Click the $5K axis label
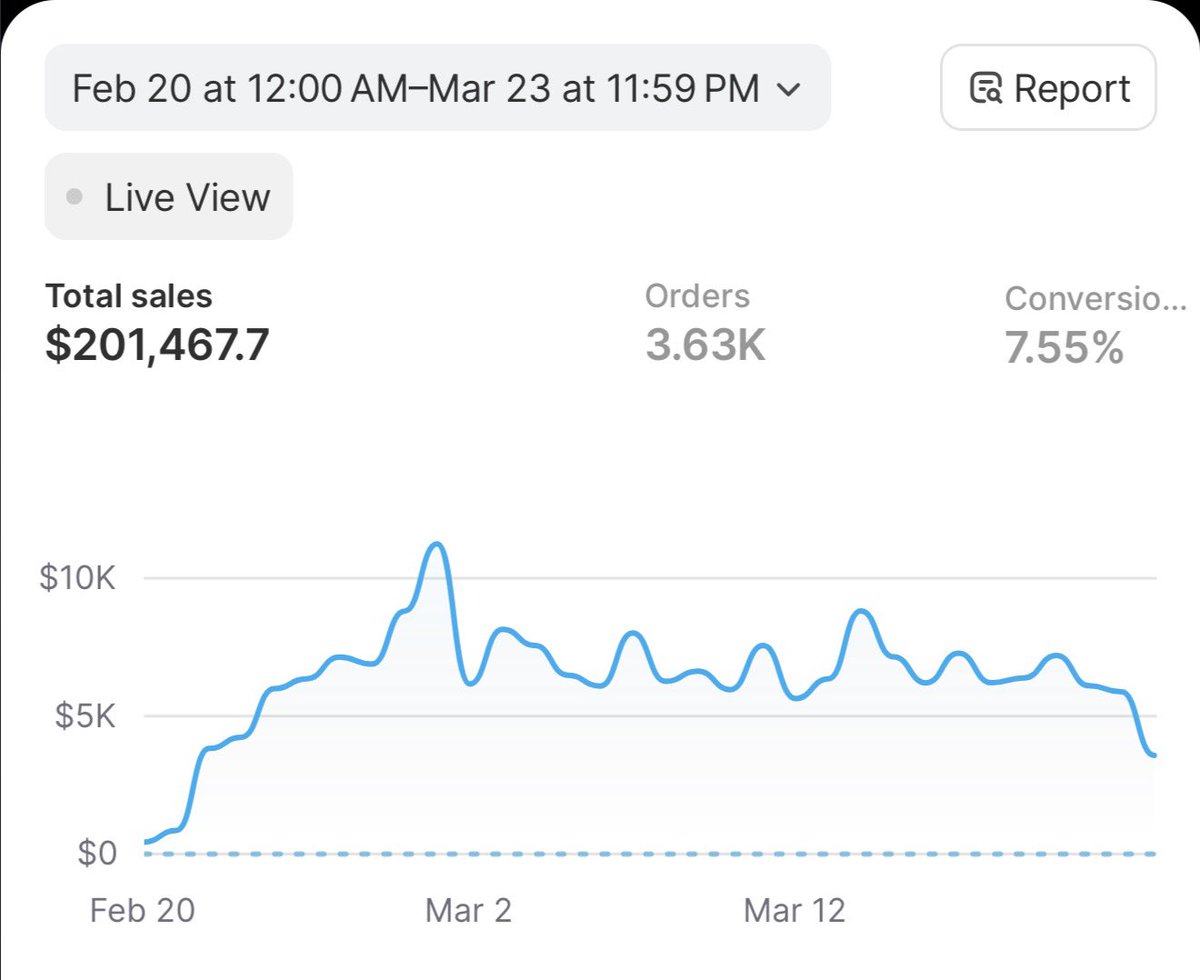 tap(85, 716)
